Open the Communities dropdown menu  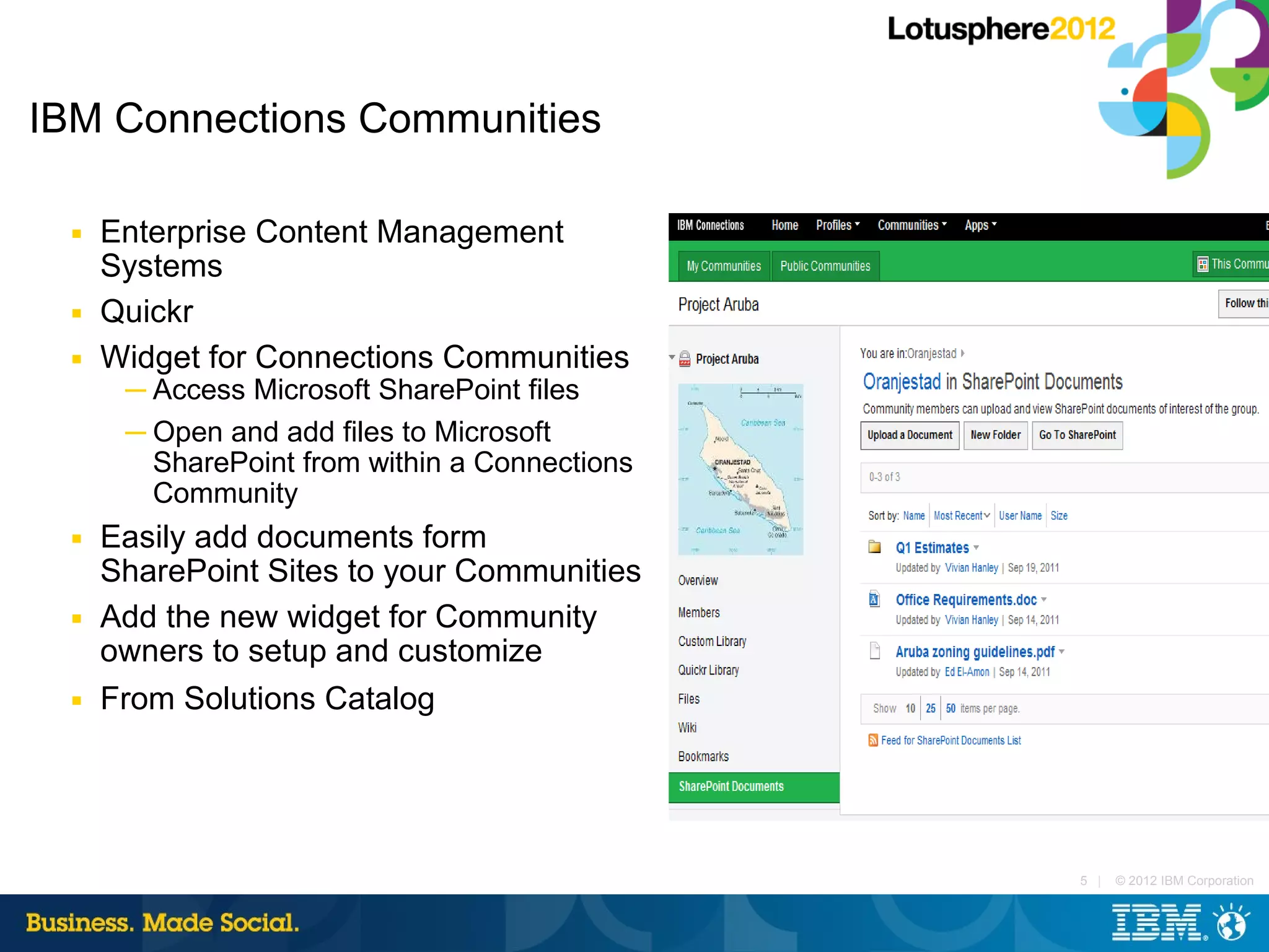912,225
